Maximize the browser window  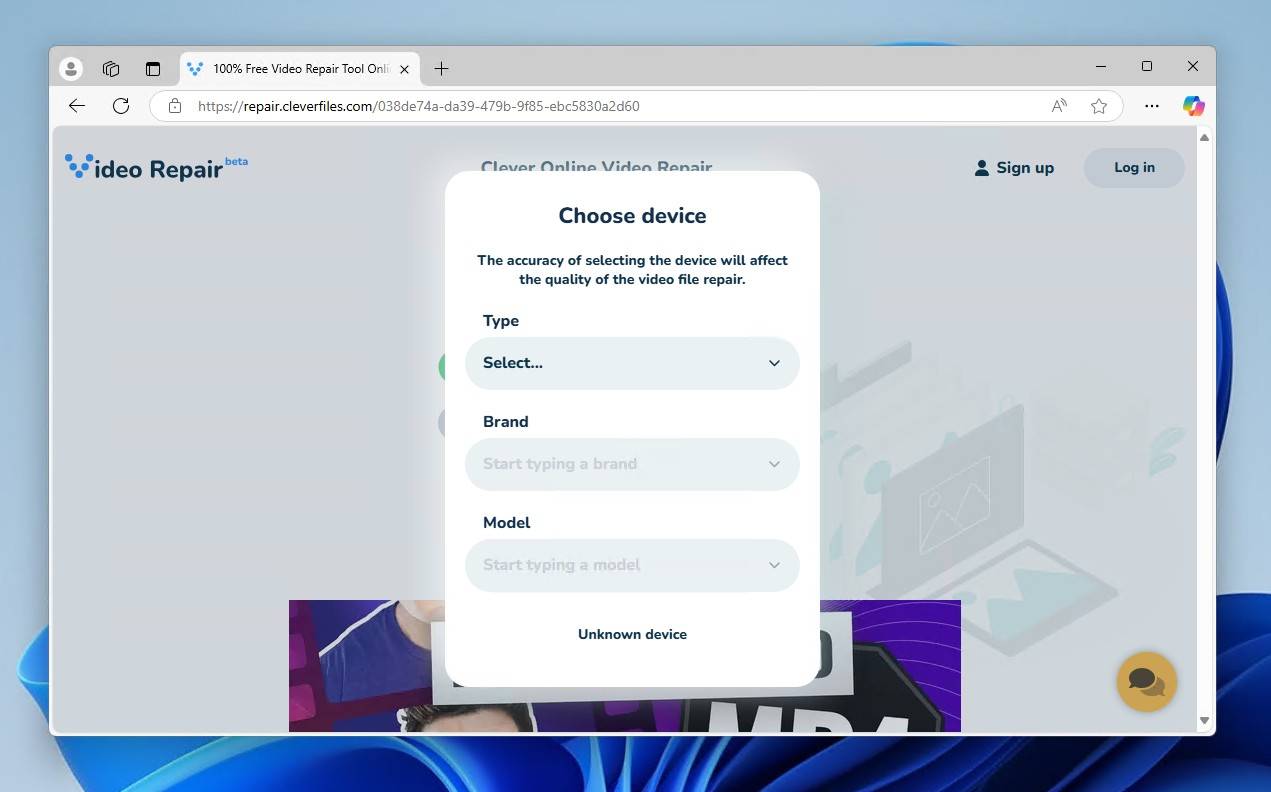[x=1147, y=66]
